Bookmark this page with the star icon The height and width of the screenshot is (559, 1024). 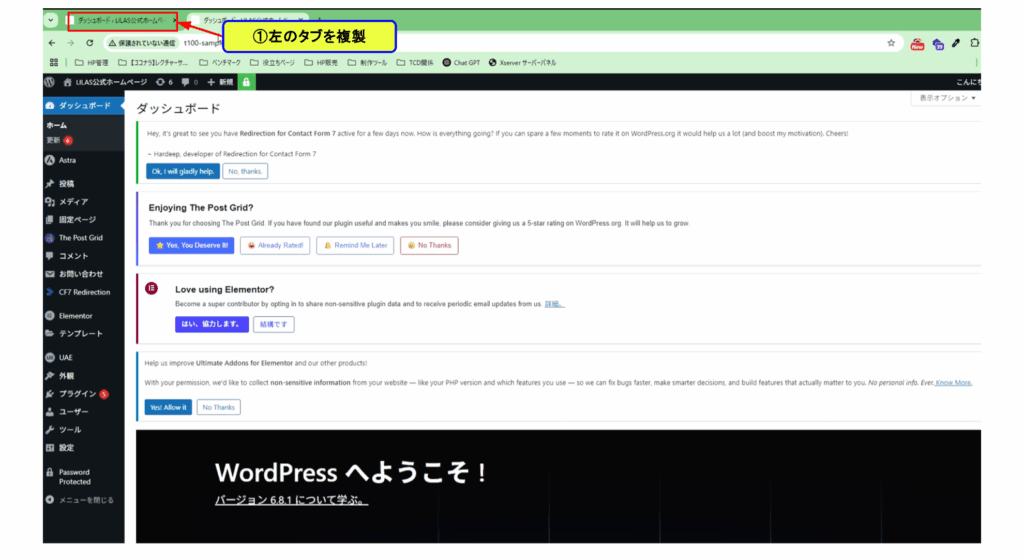[891, 43]
